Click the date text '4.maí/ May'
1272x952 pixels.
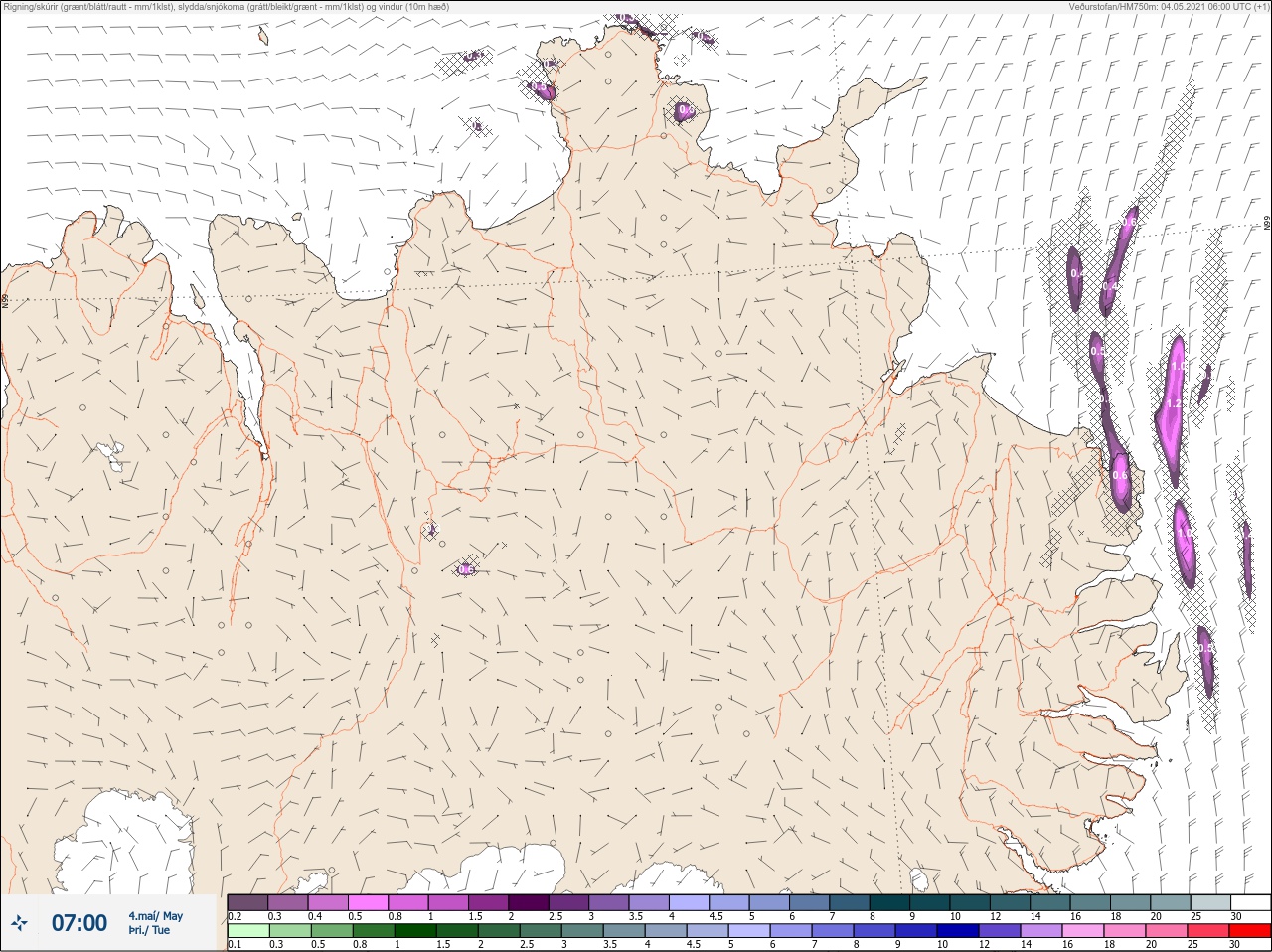(155, 916)
